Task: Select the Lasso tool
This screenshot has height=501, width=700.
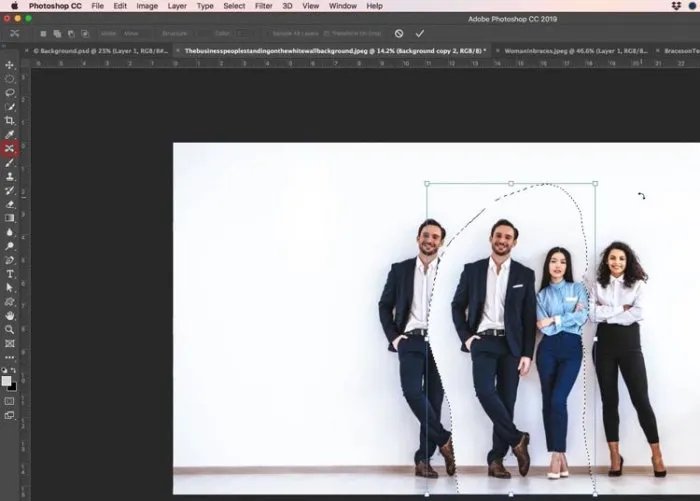Action: (10, 93)
